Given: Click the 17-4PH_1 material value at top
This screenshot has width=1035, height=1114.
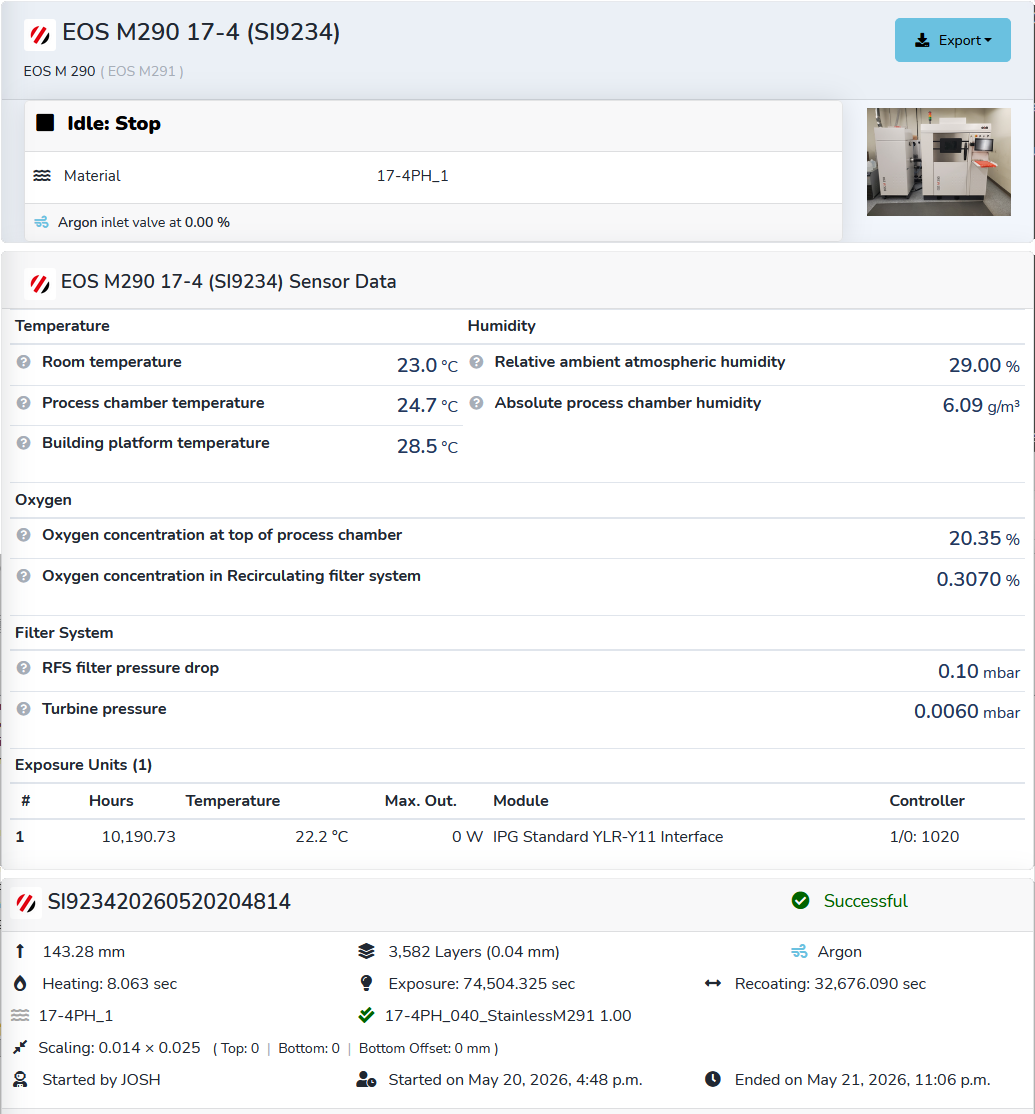Looking at the screenshot, I should (x=413, y=175).
